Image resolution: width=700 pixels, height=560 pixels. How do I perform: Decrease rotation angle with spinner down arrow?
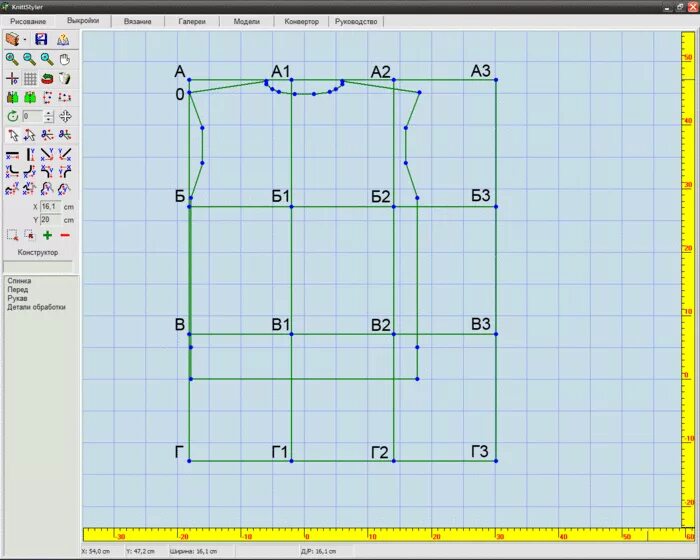click(x=49, y=120)
